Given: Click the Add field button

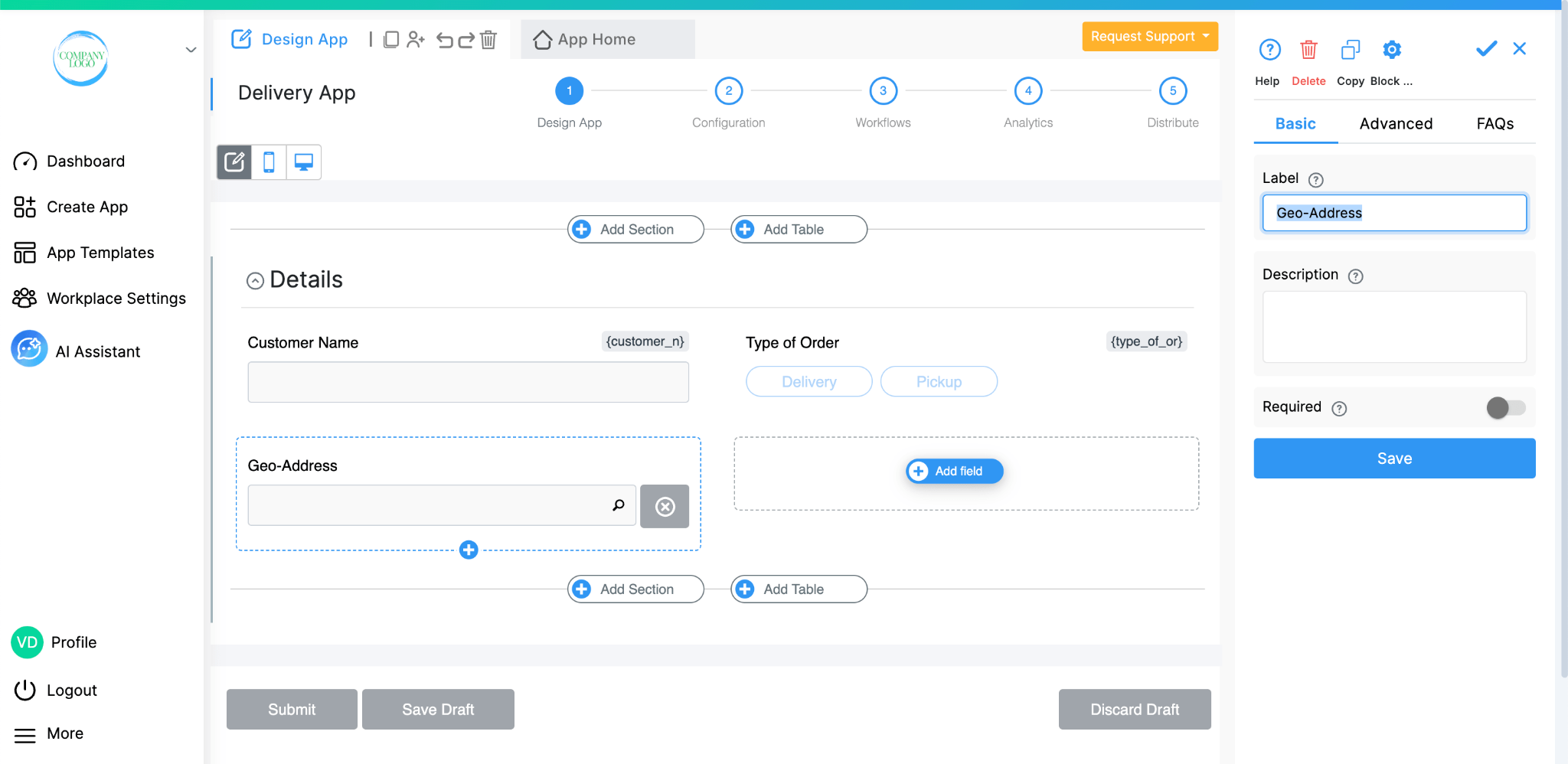Looking at the screenshot, I should click(955, 471).
